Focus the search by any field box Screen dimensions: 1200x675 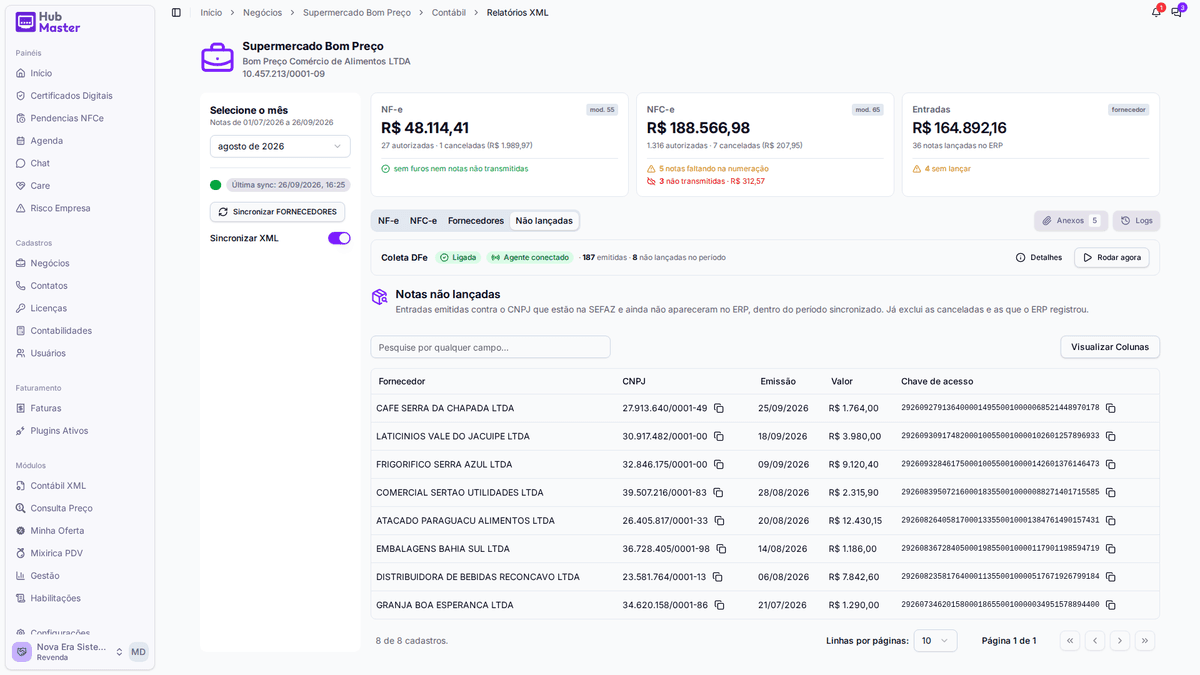click(x=490, y=347)
